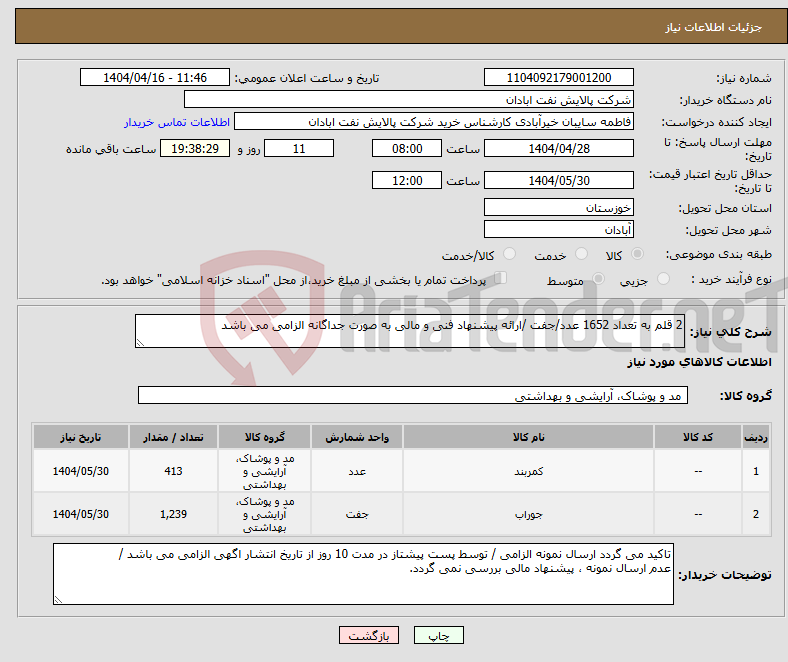Click the quantity cell 413

pos(173,471)
